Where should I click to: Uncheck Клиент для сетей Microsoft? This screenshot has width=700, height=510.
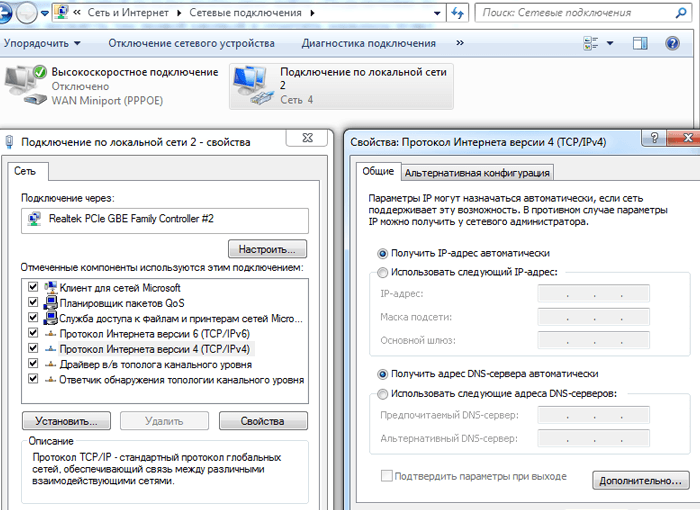click(x=33, y=288)
